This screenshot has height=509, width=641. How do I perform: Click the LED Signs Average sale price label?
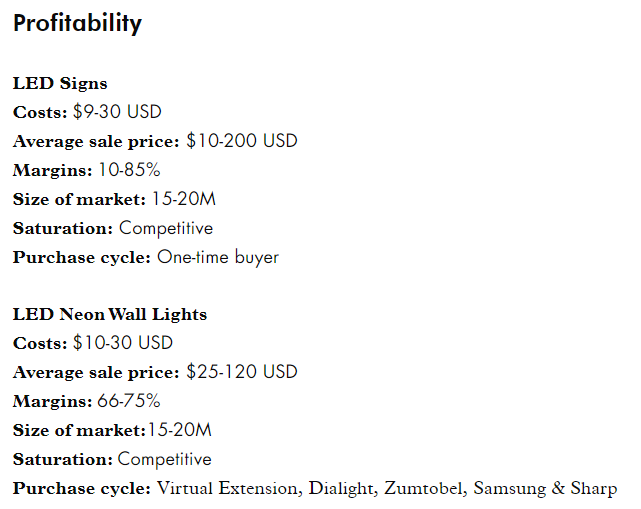tap(96, 142)
